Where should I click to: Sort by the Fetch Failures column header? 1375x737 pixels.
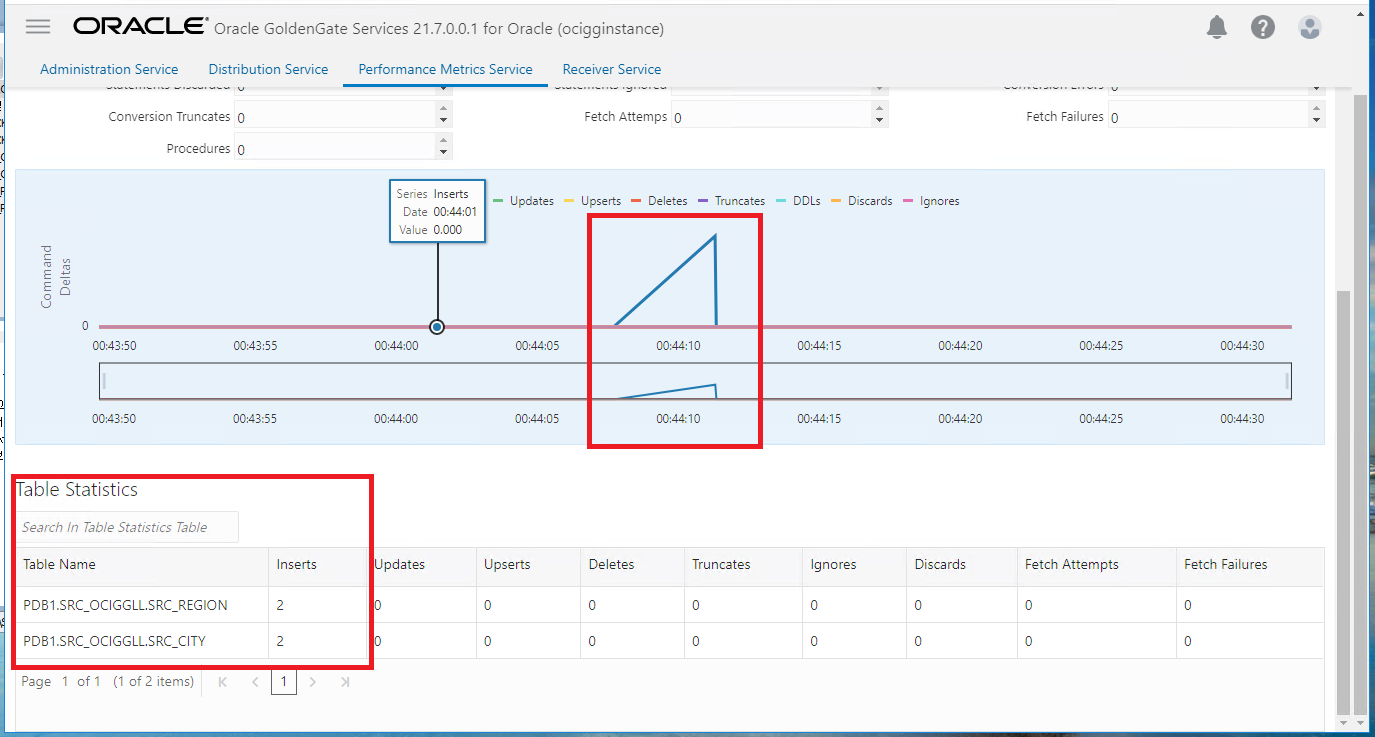[x=1250, y=565]
